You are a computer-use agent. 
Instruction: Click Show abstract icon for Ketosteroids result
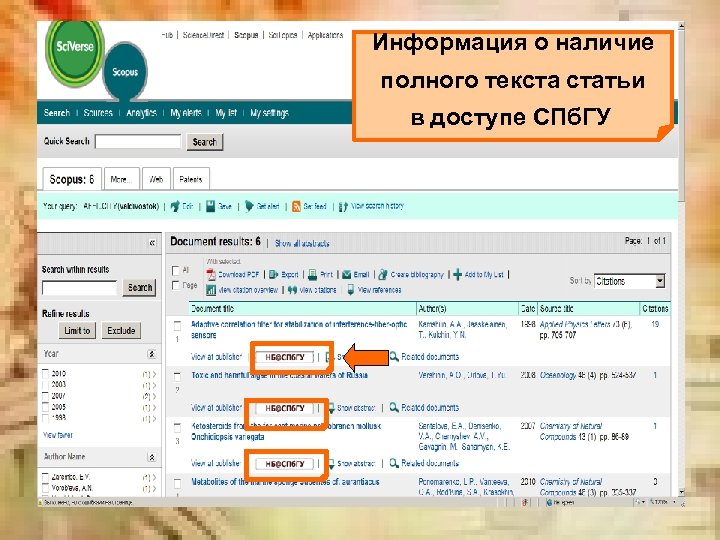point(331,463)
